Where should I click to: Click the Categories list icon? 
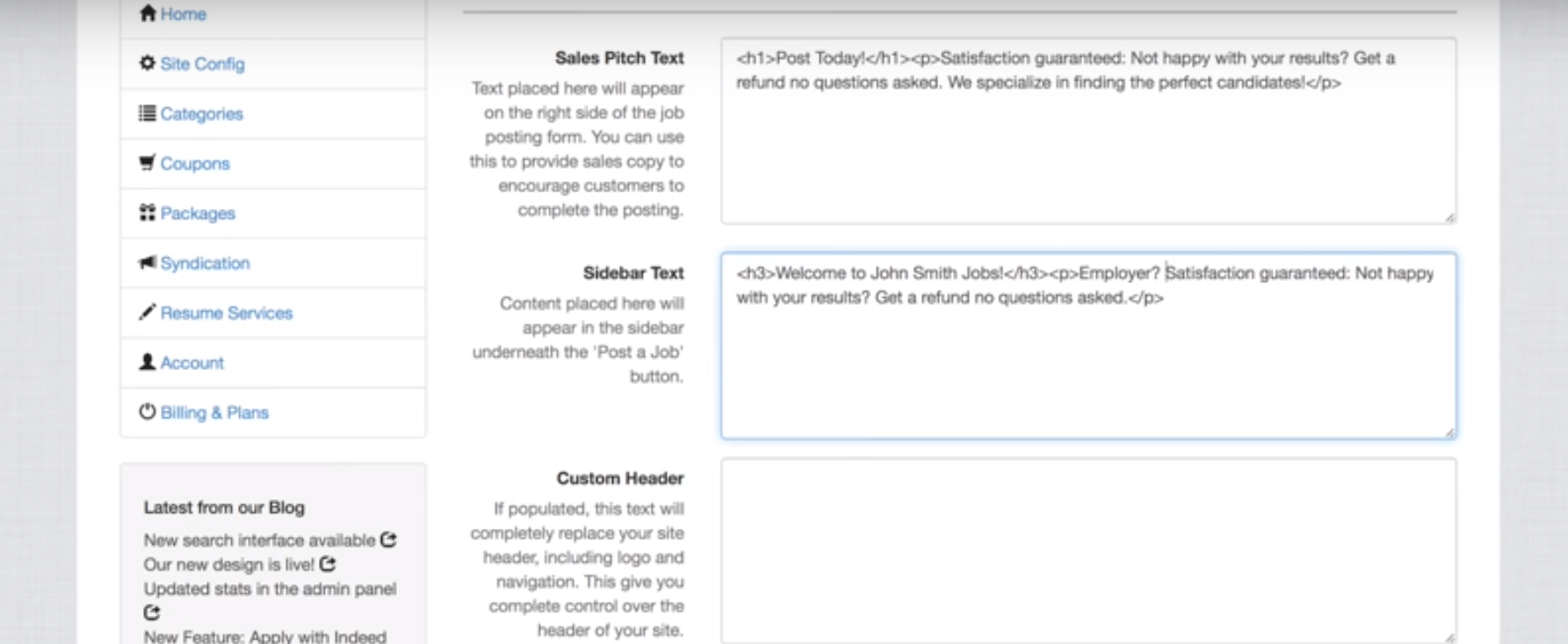[148, 113]
